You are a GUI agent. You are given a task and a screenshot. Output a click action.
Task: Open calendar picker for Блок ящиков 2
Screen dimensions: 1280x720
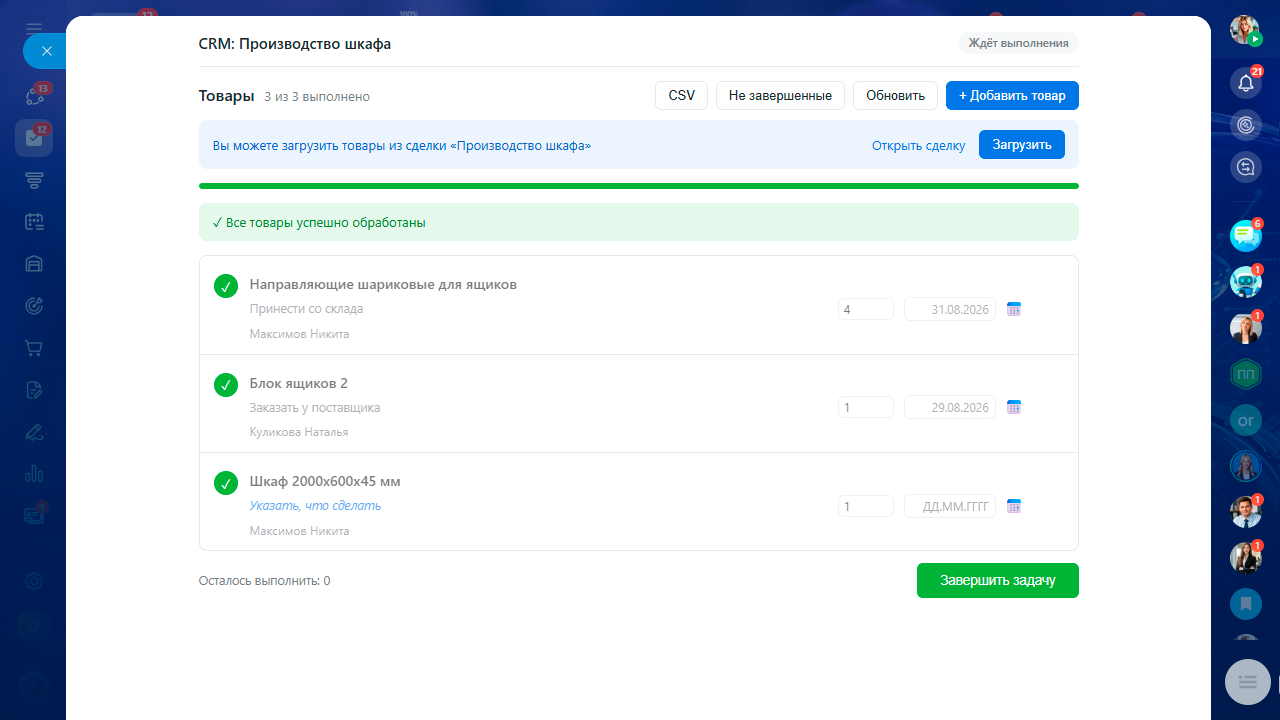1013,407
